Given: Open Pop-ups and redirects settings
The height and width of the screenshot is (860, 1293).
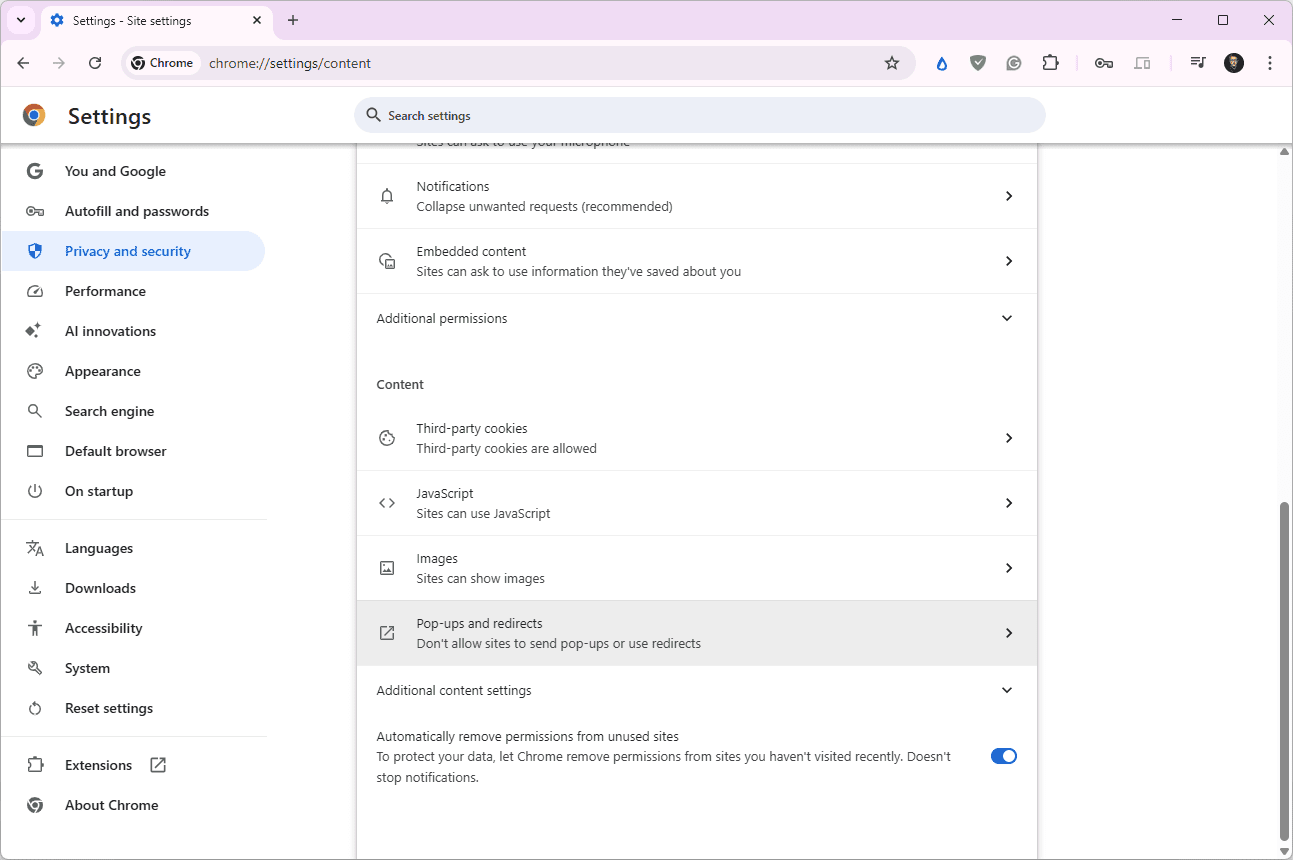Looking at the screenshot, I should click(696, 633).
